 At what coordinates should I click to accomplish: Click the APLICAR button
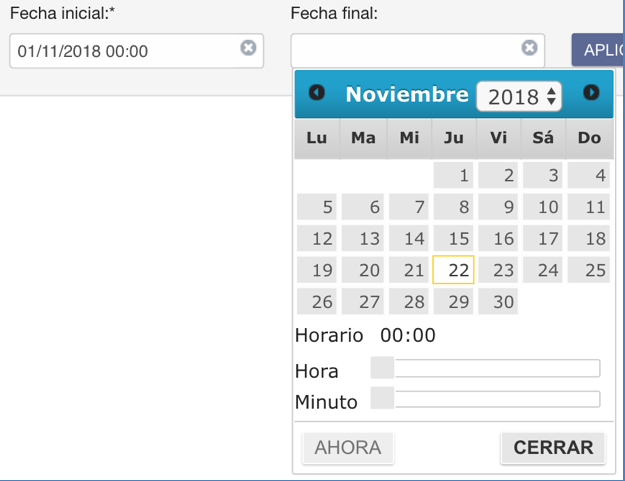(x=598, y=50)
